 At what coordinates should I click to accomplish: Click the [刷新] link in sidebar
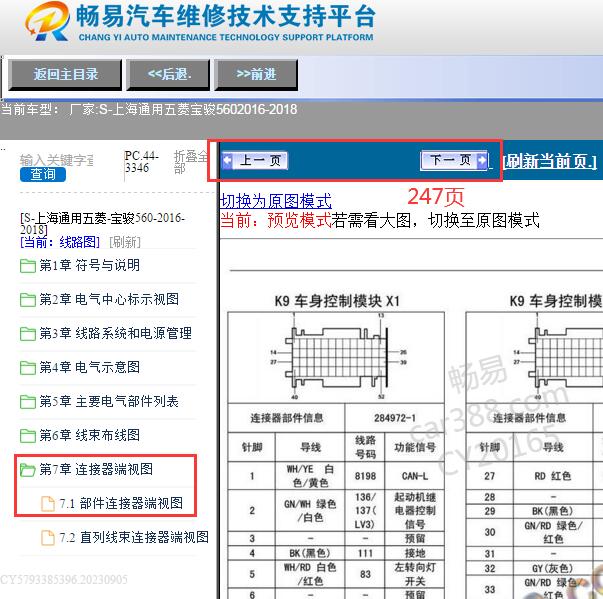point(125,242)
